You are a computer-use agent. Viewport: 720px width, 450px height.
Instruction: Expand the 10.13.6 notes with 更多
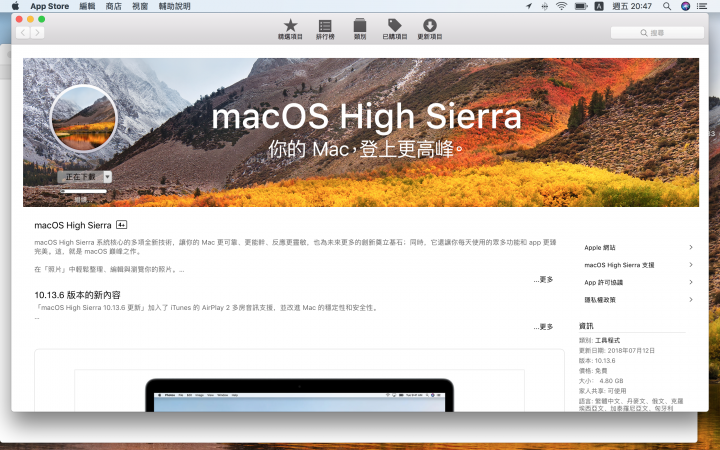point(544,326)
